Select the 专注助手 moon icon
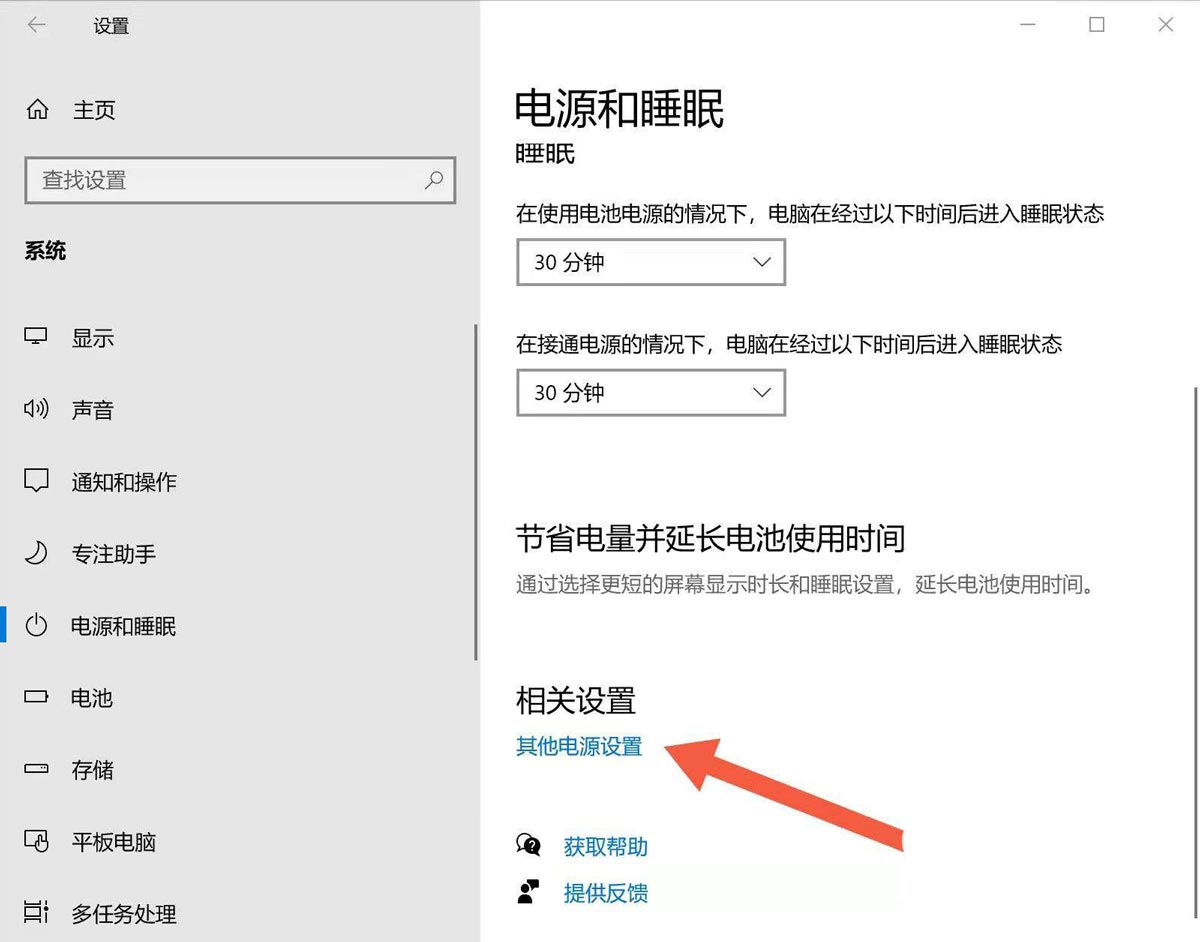Viewport: 1200px width, 942px height. pos(36,553)
